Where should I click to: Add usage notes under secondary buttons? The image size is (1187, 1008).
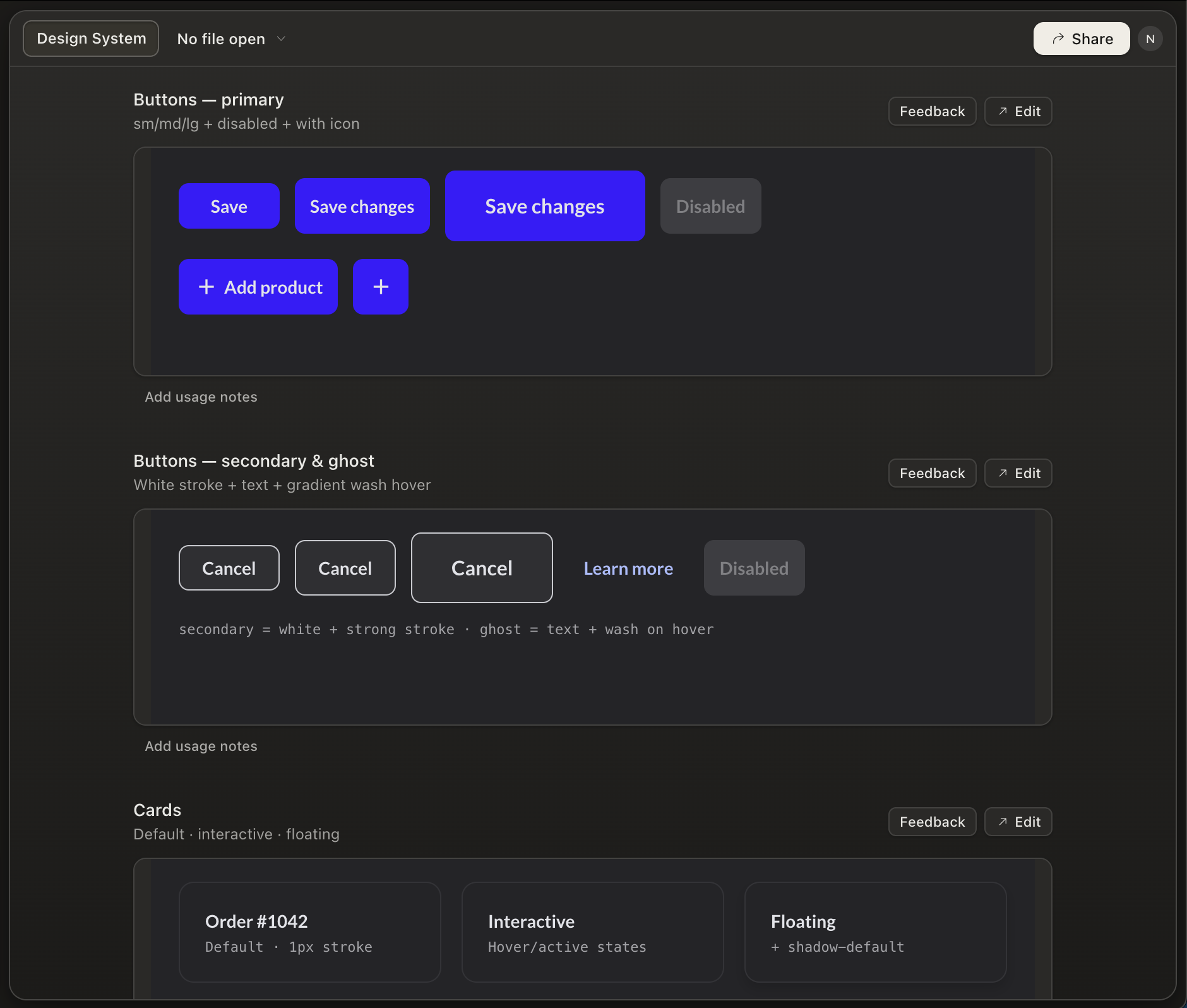[x=201, y=747]
